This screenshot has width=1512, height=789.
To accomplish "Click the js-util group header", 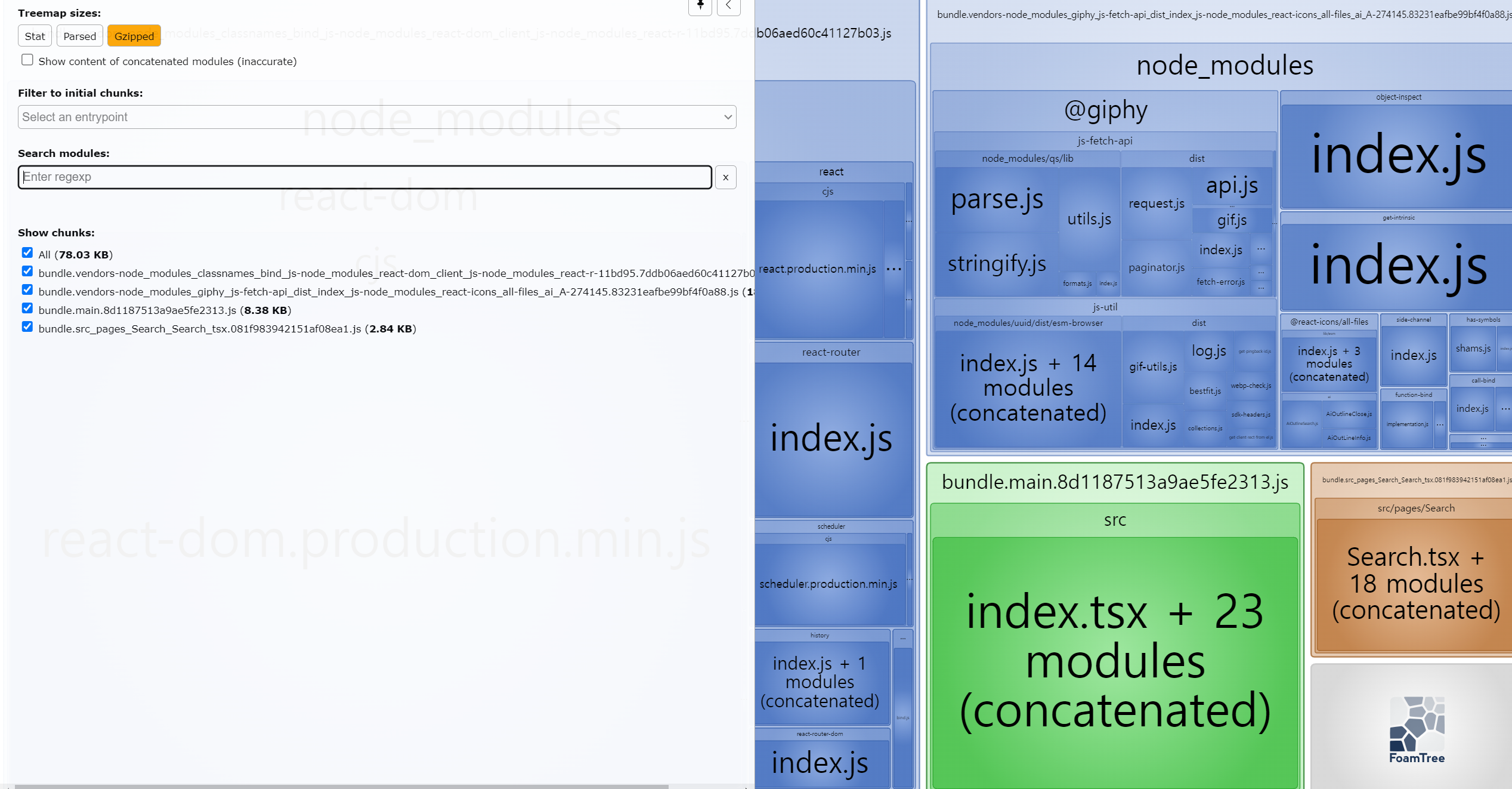I will click(x=1105, y=307).
